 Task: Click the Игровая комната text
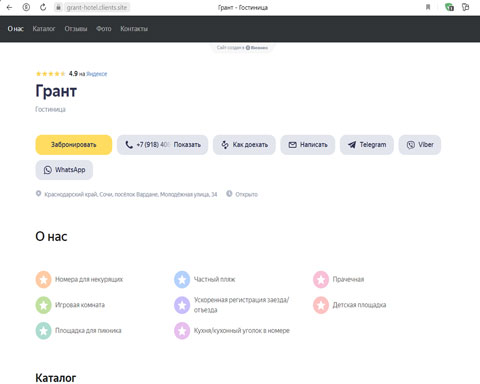point(80,305)
